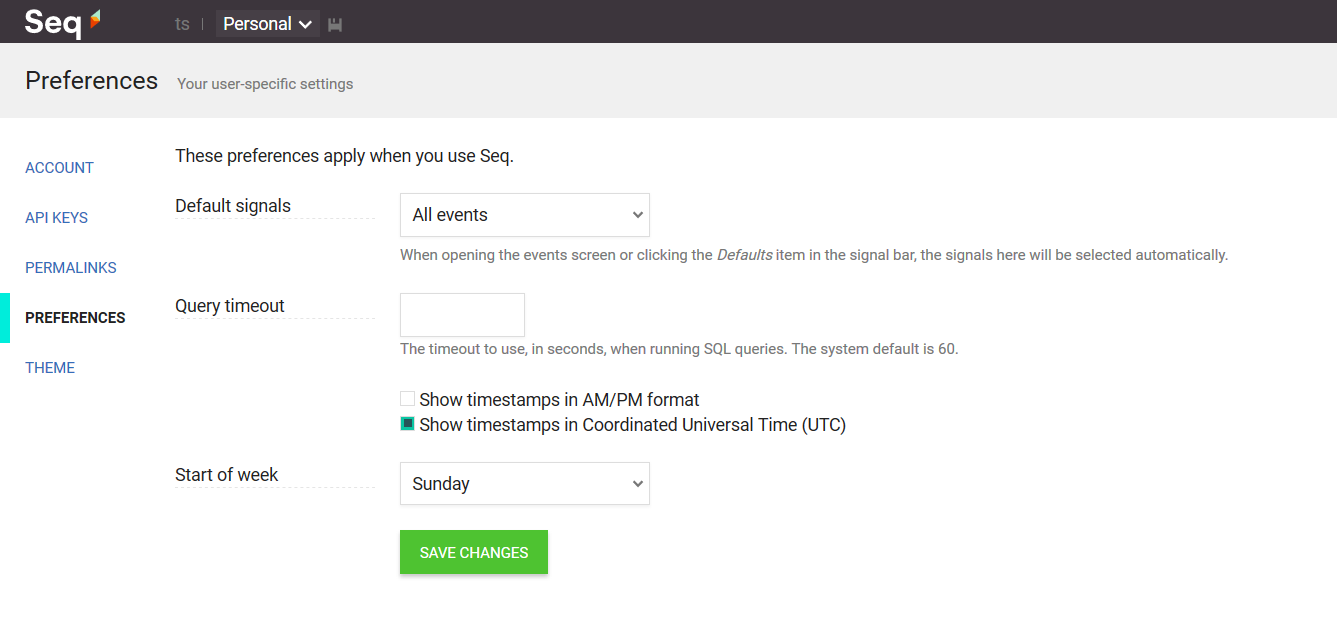1337x631 pixels.
Task: Open the Personal workspace dropdown
Action: (268, 24)
